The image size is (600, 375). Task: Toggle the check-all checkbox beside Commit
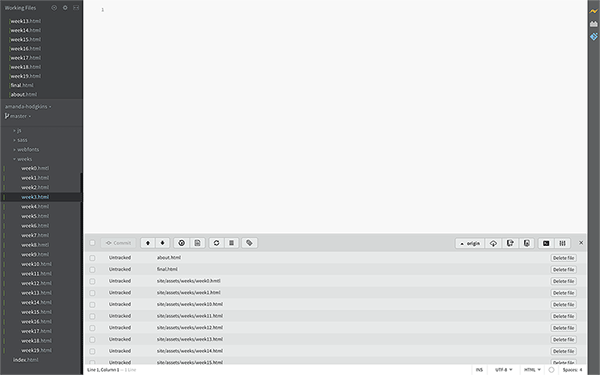click(92, 243)
